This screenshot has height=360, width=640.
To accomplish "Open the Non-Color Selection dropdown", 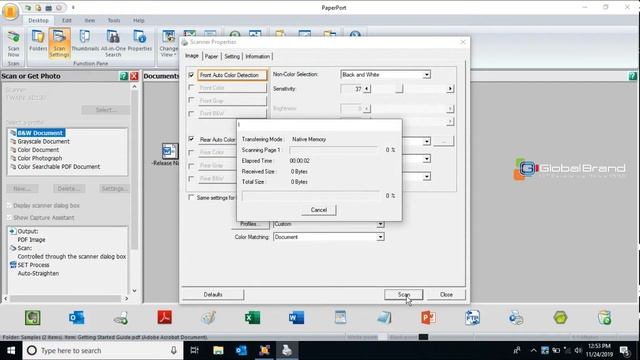I will pos(427,75).
